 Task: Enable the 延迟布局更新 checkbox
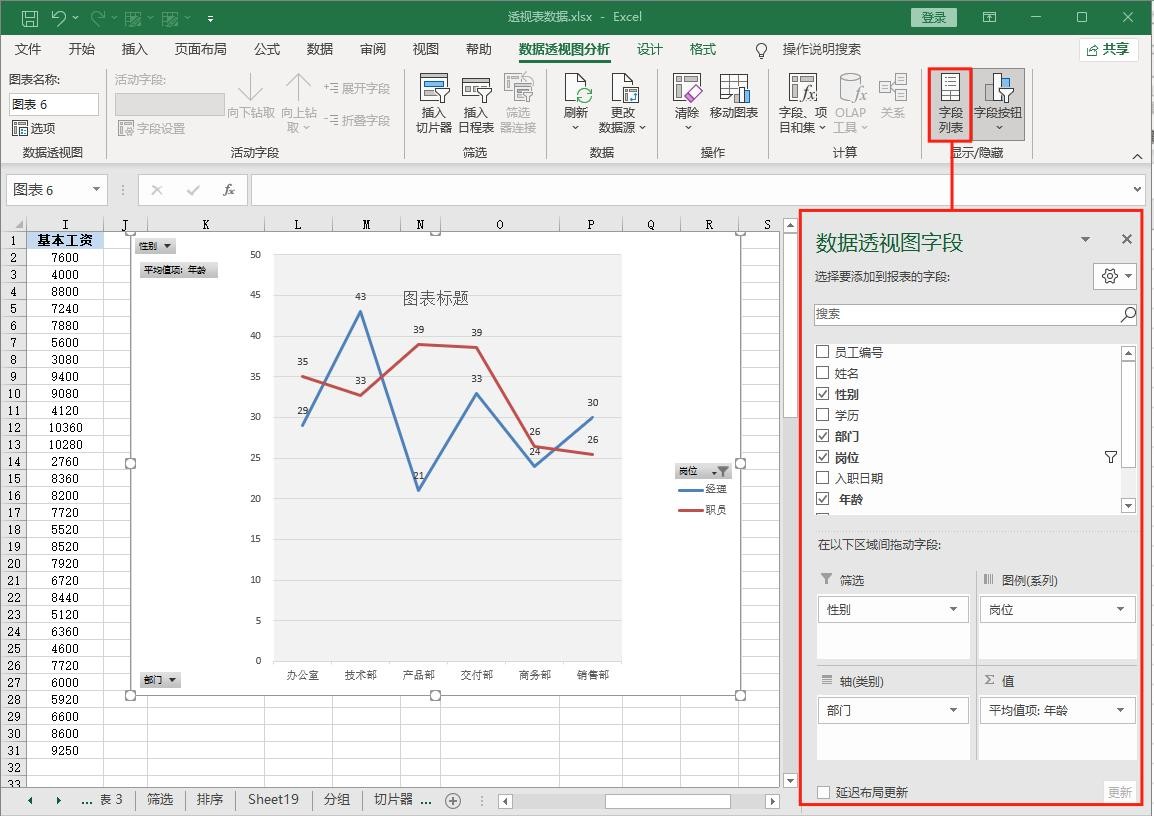click(824, 792)
